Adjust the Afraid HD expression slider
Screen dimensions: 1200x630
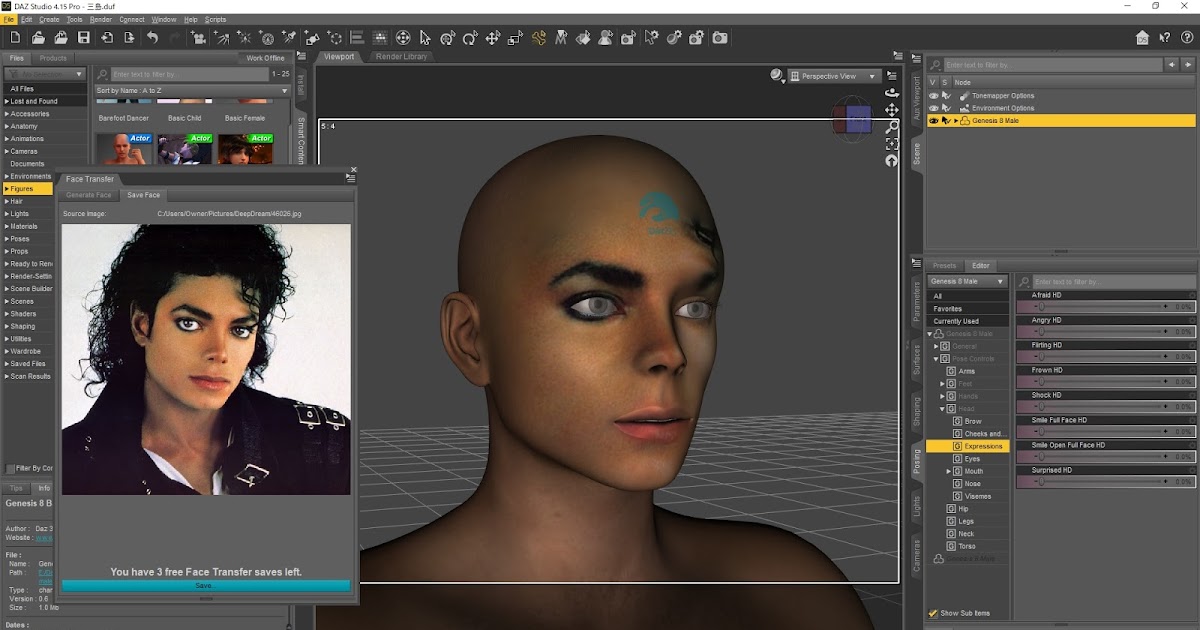point(1100,307)
